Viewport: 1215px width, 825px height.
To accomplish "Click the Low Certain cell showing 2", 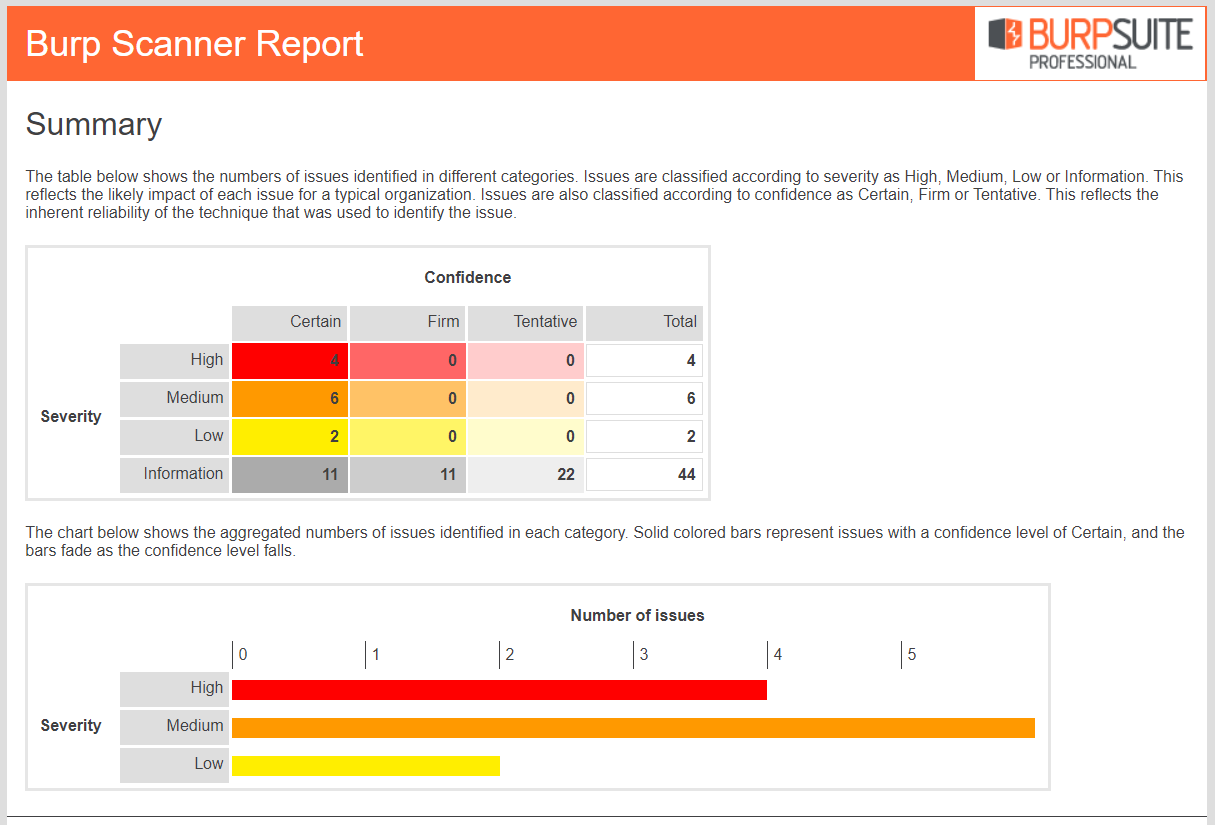I will [x=290, y=437].
